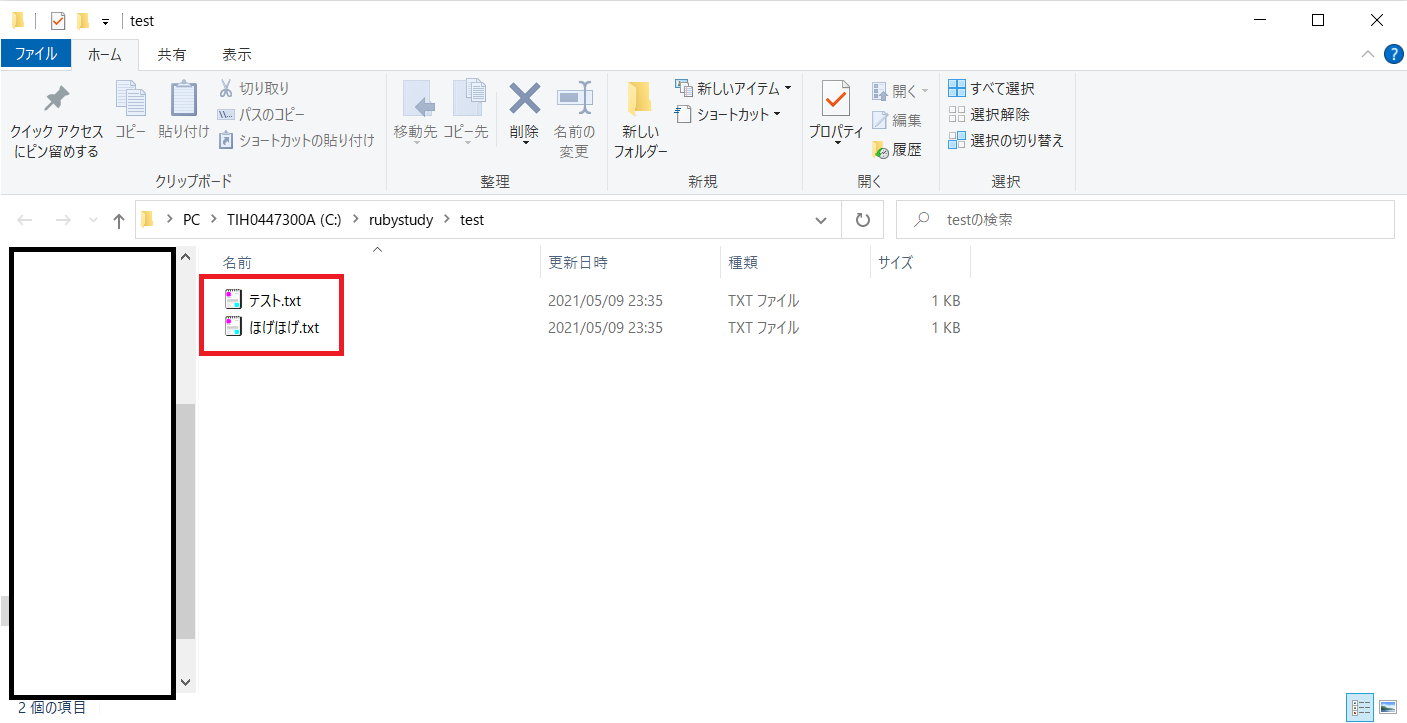Open the New Item (新しいアイテム) dropdown
Screen dimensions: 1407x723
[733, 89]
